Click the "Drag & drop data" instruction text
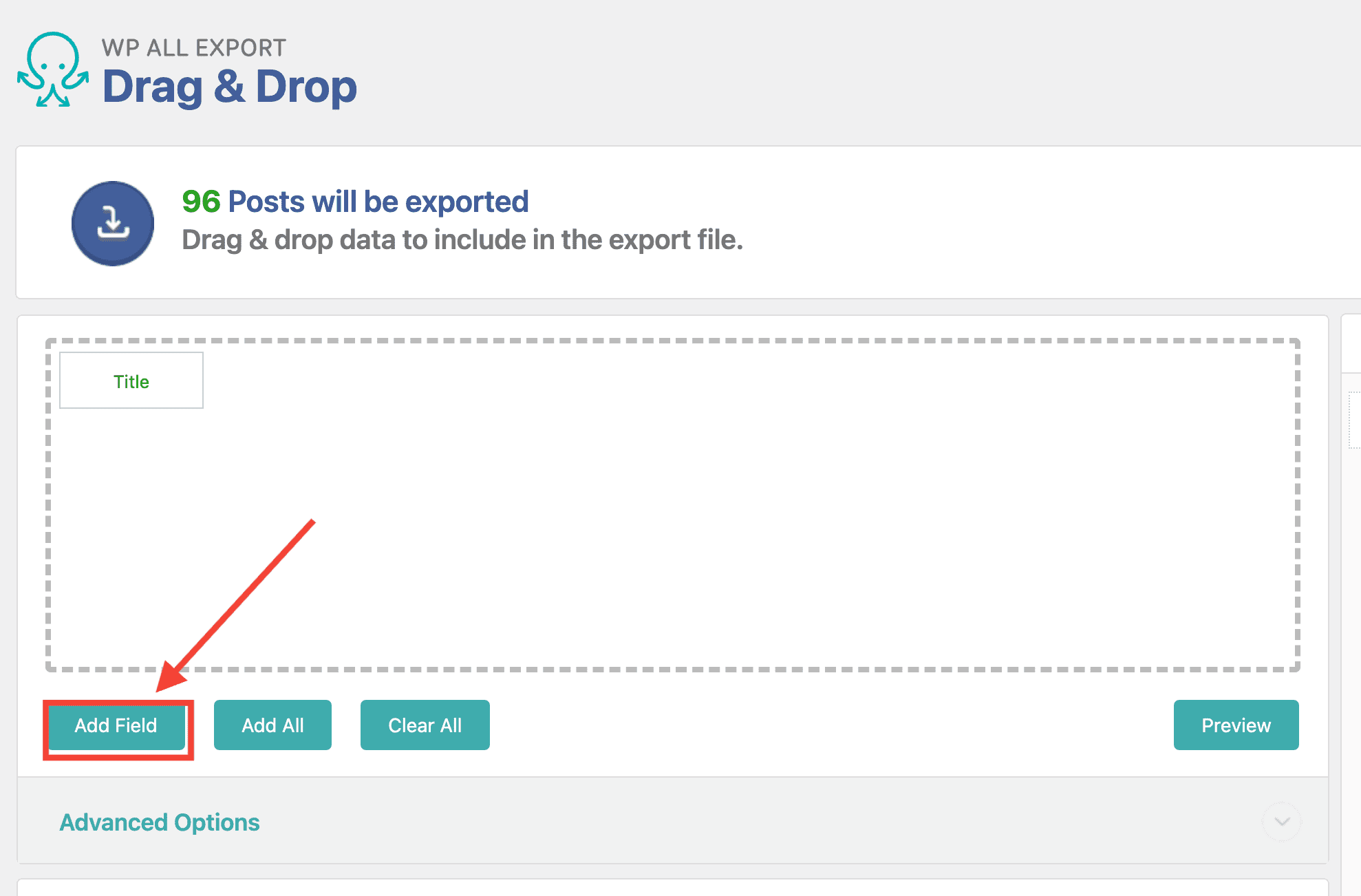Viewport: 1361px width, 896px height. (462, 240)
